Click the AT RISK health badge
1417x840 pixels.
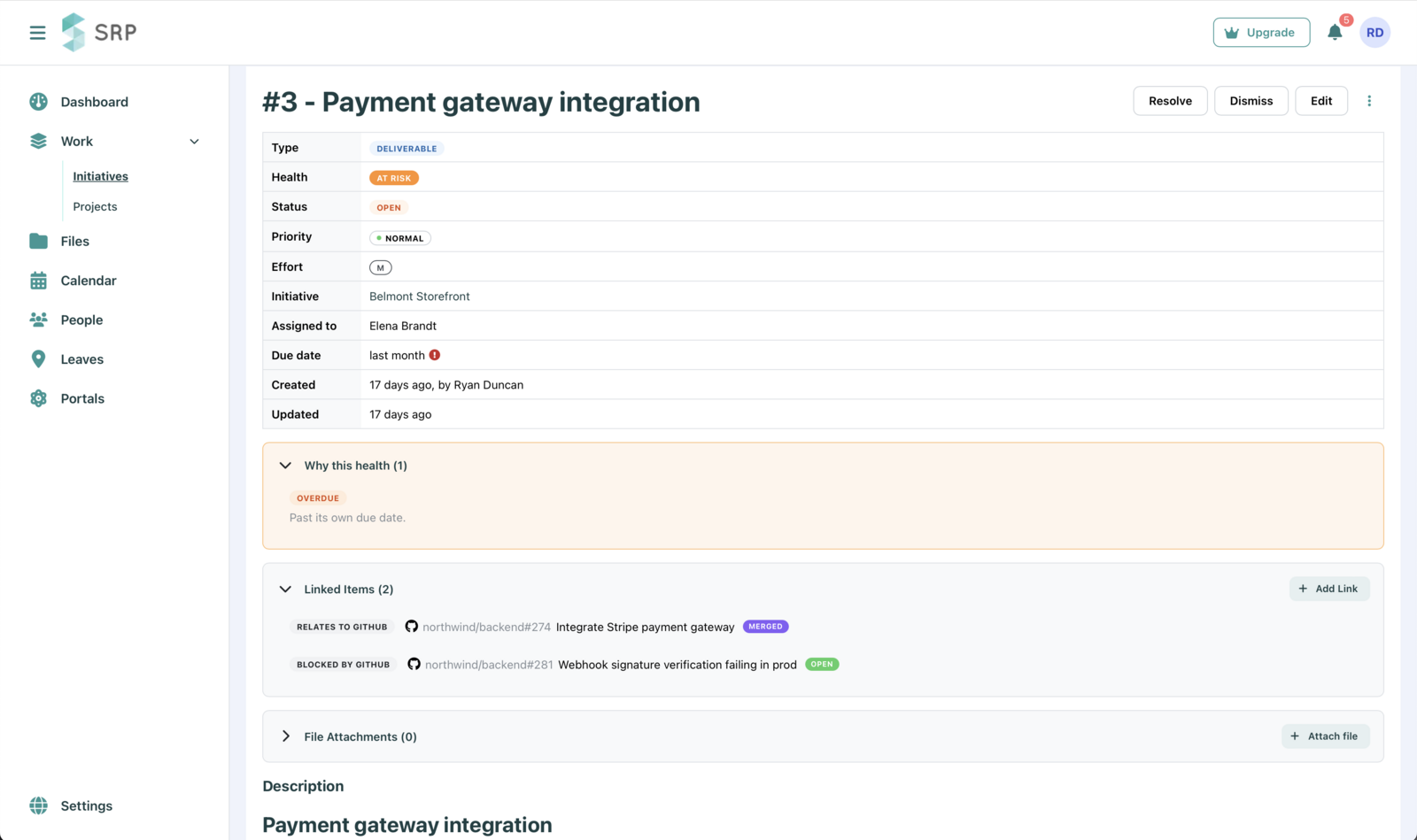[x=394, y=178]
